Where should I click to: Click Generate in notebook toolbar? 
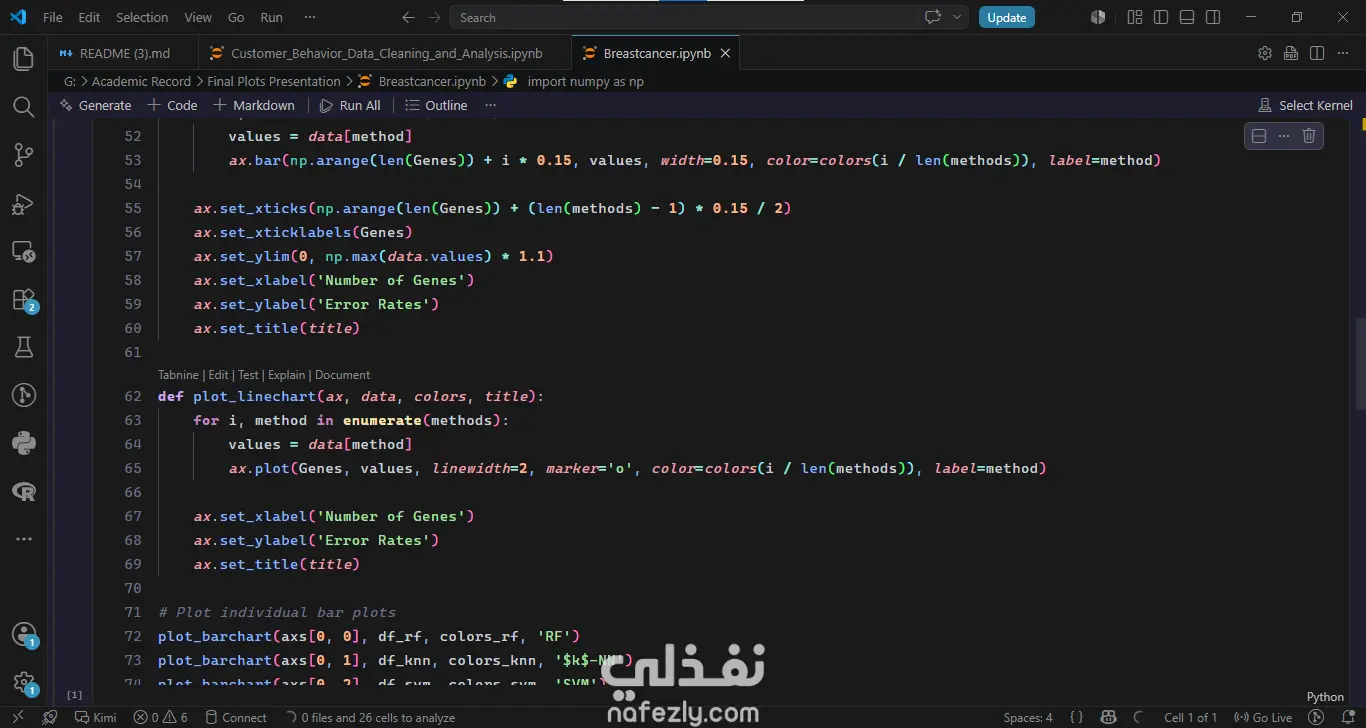[96, 105]
